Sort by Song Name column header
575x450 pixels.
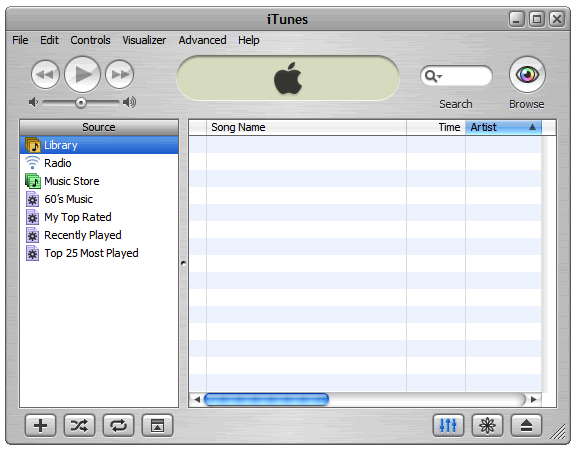[306, 127]
